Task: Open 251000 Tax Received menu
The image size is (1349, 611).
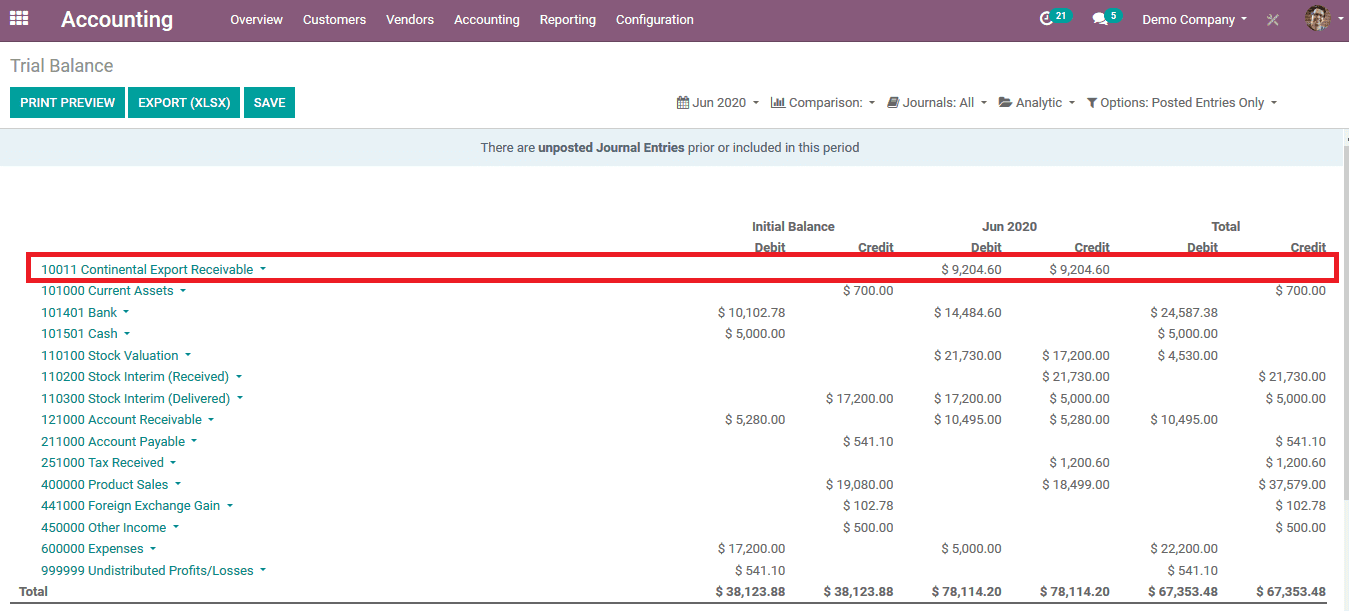Action: pyautogui.click(x=108, y=463)
